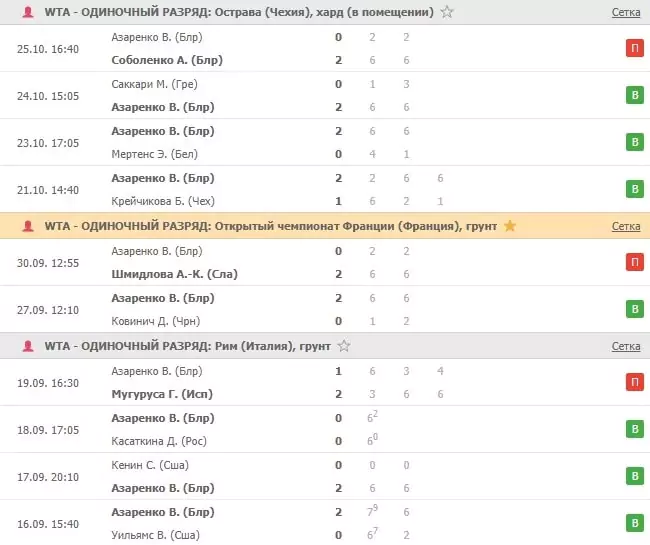Click win badge for Azarenka vs Williams match
The width and height of the screenshot is (650, 545).
pyautogui.click(x=635, y=523)
